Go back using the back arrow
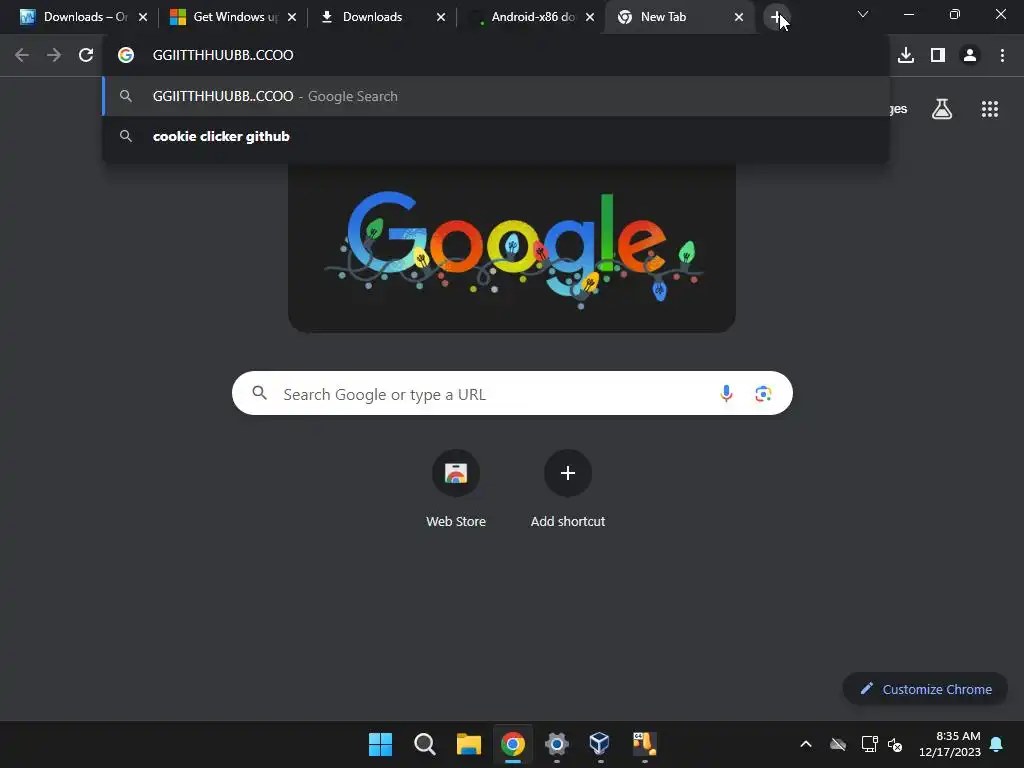 (x=22, y=55)
